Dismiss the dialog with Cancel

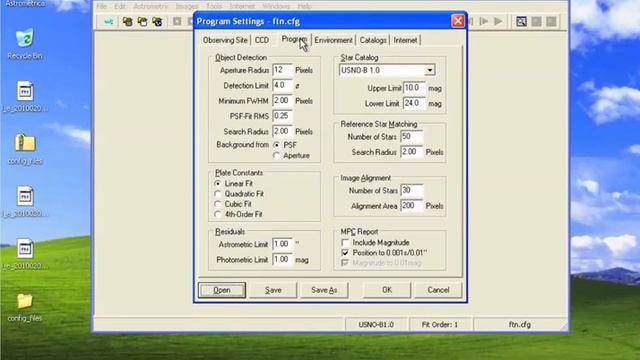pos(438,290)
